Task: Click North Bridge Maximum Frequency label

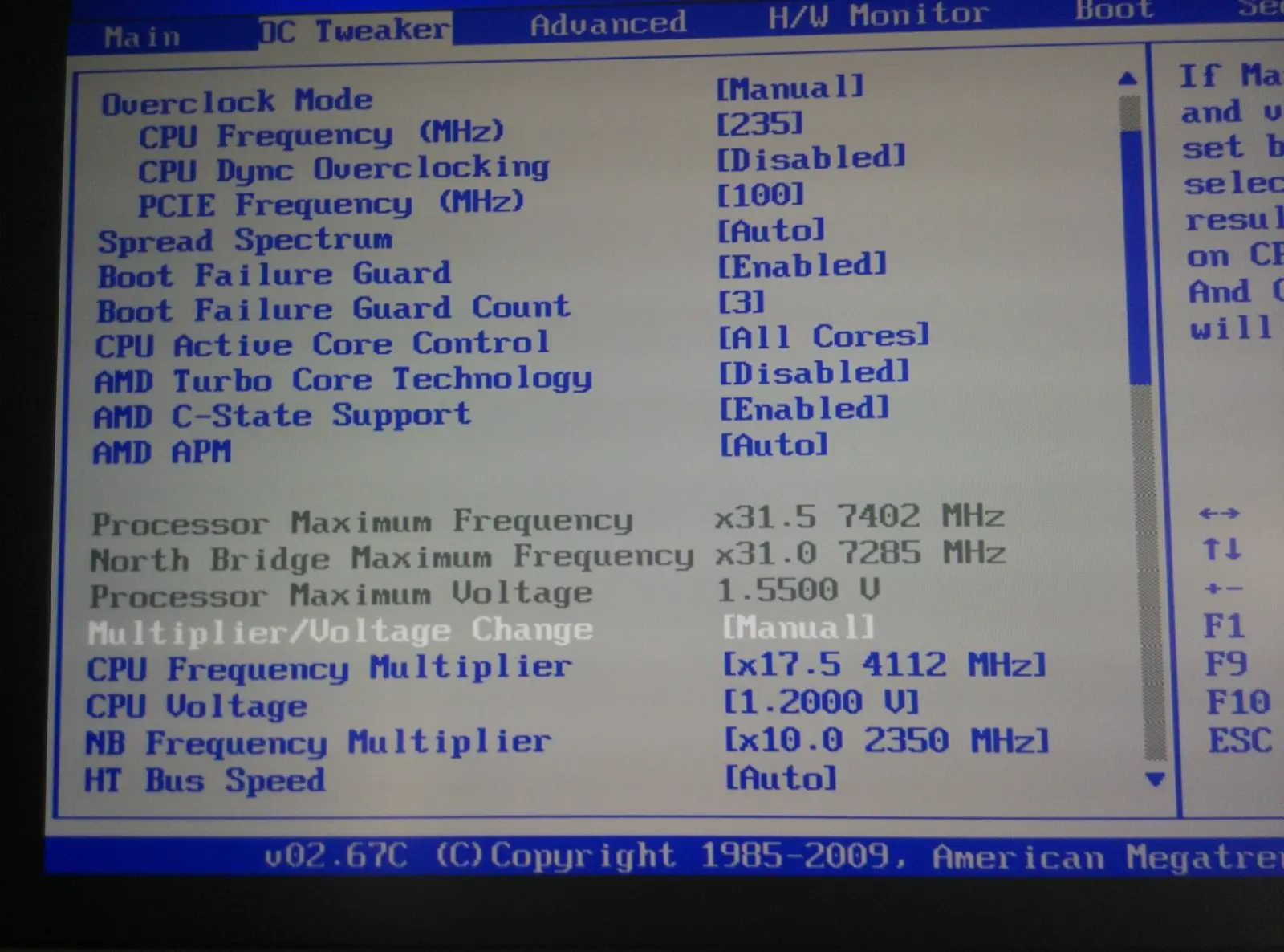Action: 392,558
